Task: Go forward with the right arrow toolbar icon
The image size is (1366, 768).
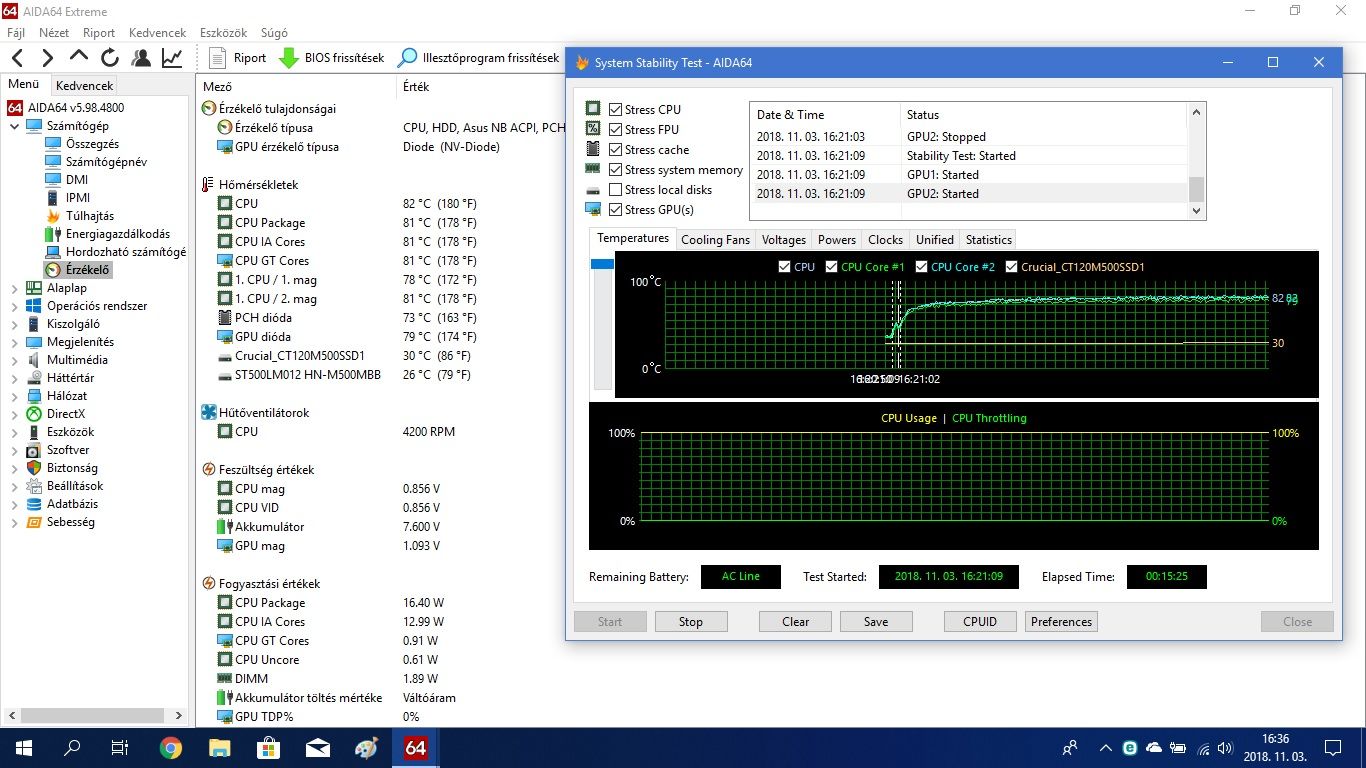Action: pos(47,58)
